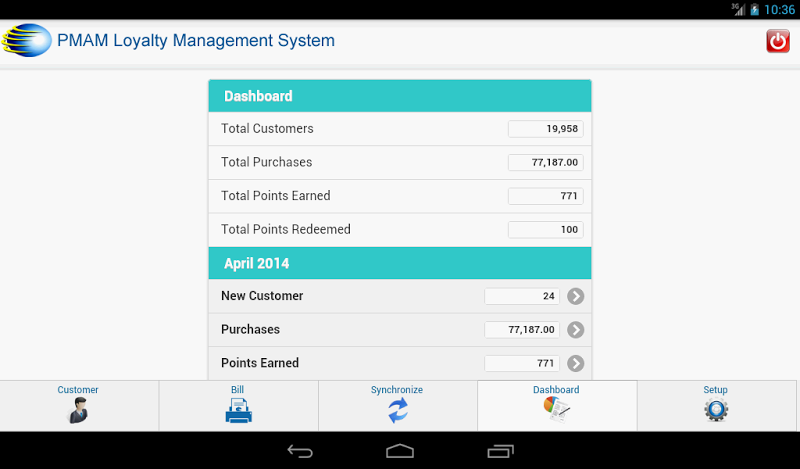Open the Bill printer icon
This screenshot has height=469, width=800.
pyautogui.click(x=238, y=411)
